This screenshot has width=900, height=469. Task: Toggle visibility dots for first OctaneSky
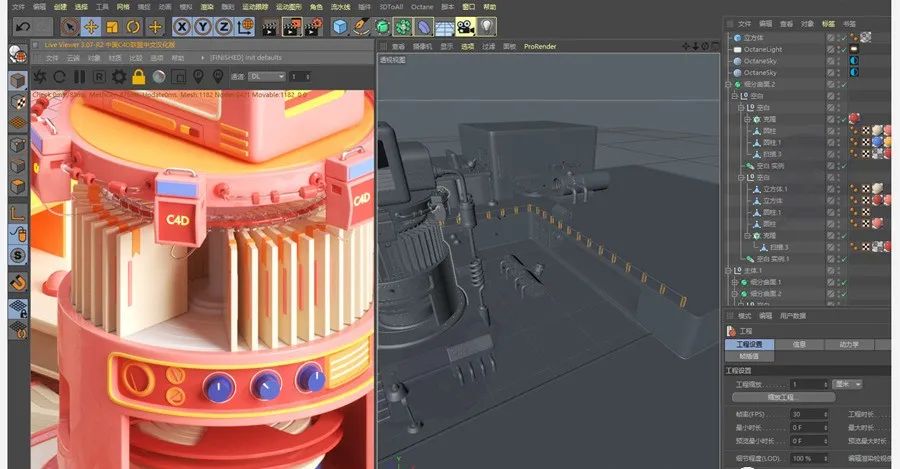coord(838,61)
